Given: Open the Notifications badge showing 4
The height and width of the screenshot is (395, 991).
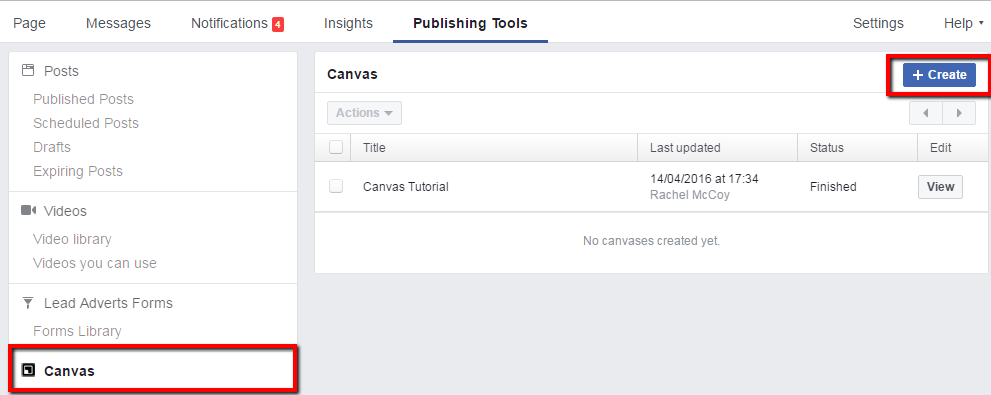Looking at the screenshot, I should pyautogui.click(x=278, y=25).
